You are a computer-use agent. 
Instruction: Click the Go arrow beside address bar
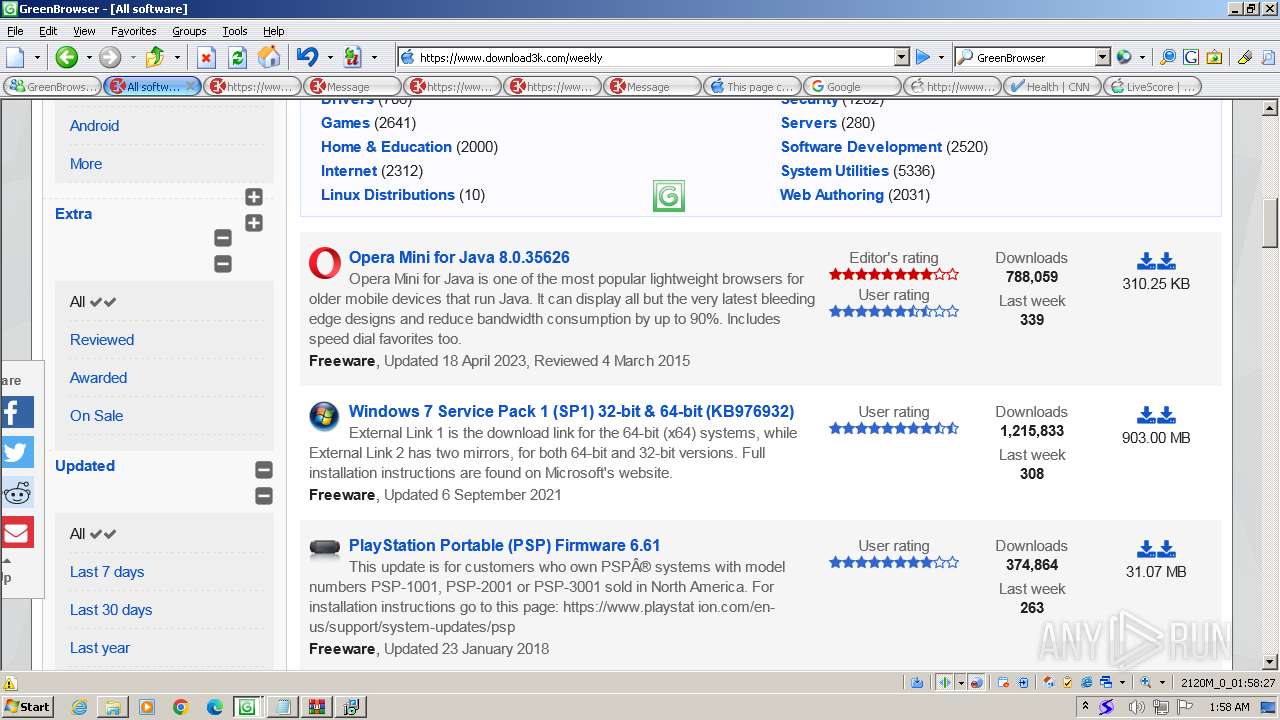(923, 57)
